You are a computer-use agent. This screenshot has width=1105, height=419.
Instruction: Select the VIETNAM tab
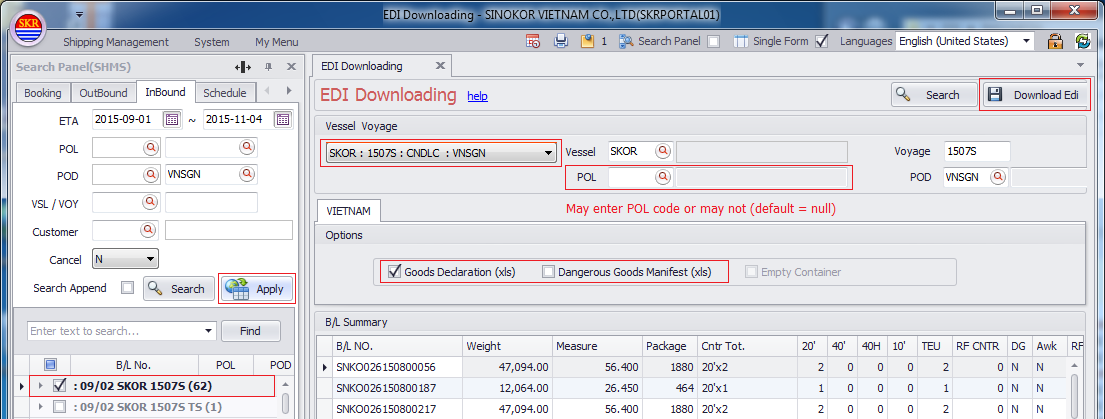tap(349, 211)
